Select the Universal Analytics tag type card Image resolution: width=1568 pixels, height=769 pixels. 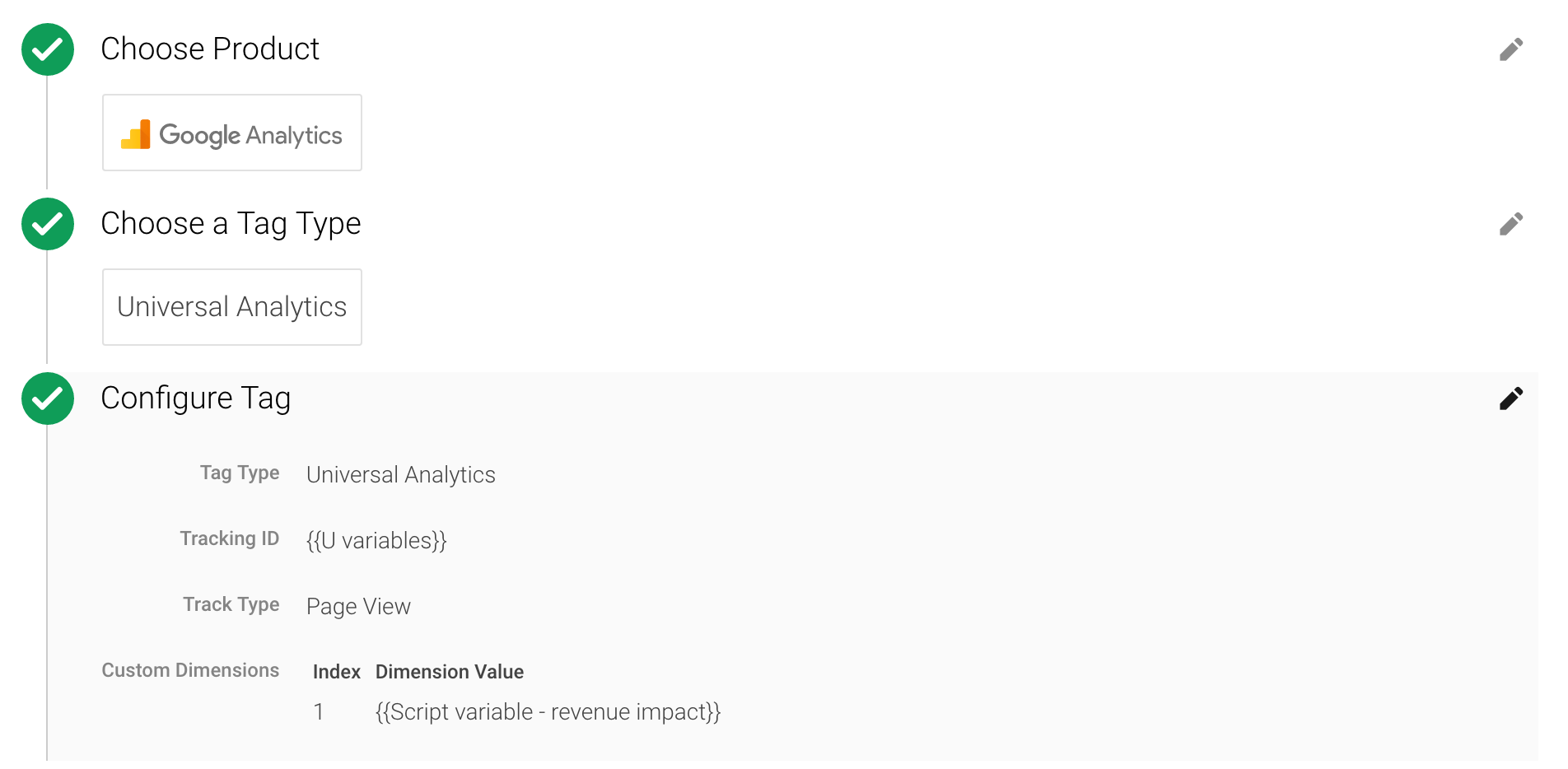[x=232, y=307]
